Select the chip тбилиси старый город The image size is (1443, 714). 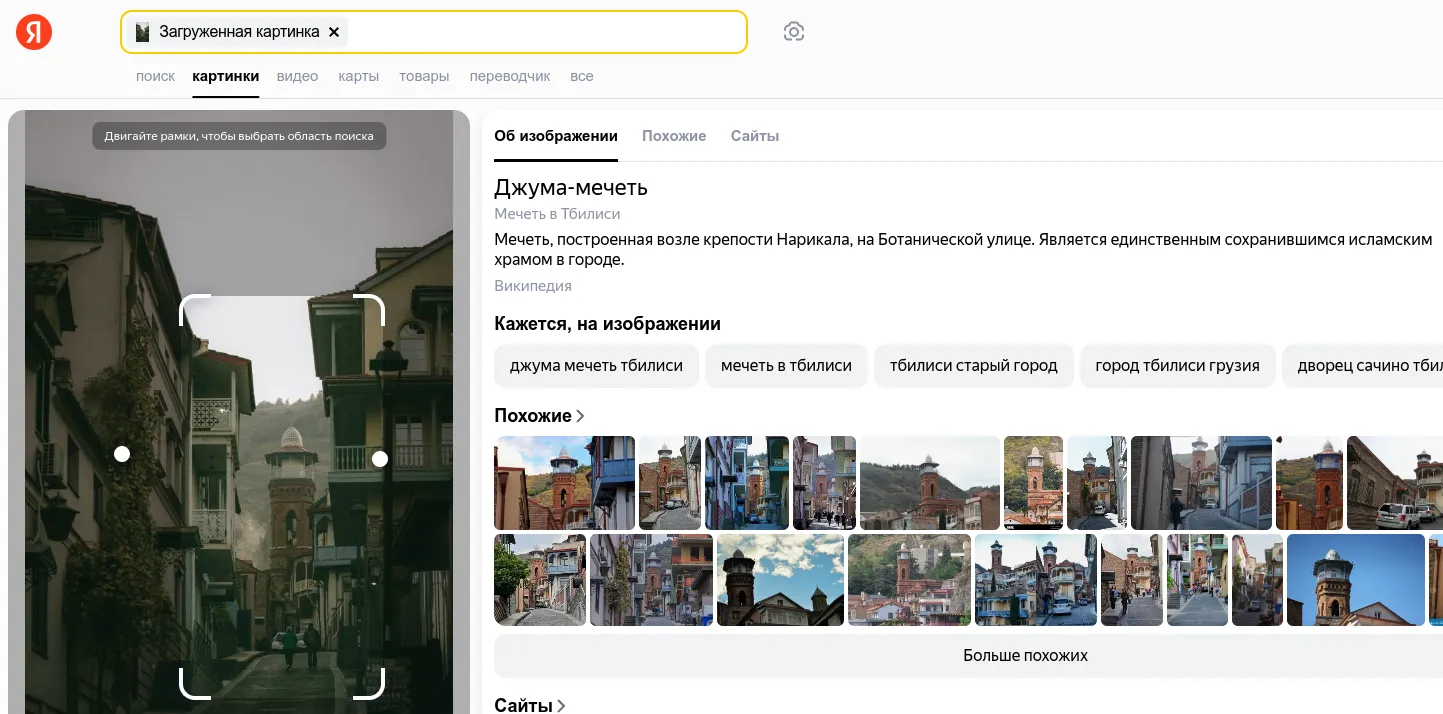click(973, 365)
